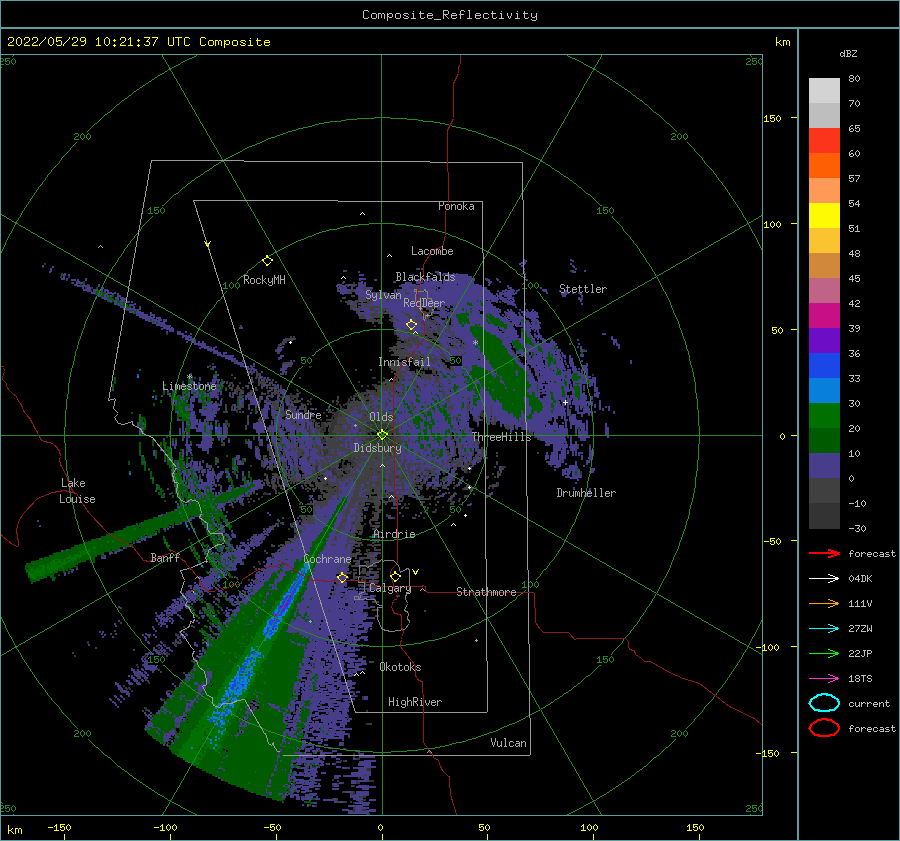Select the orange 111V arrow icon

tap(824, 603)
